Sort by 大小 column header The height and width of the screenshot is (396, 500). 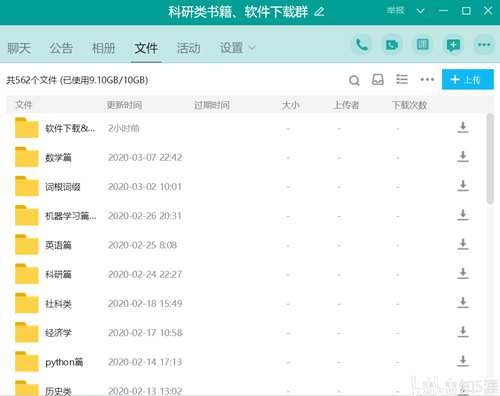pyautogui.click(x=291, y=105)
